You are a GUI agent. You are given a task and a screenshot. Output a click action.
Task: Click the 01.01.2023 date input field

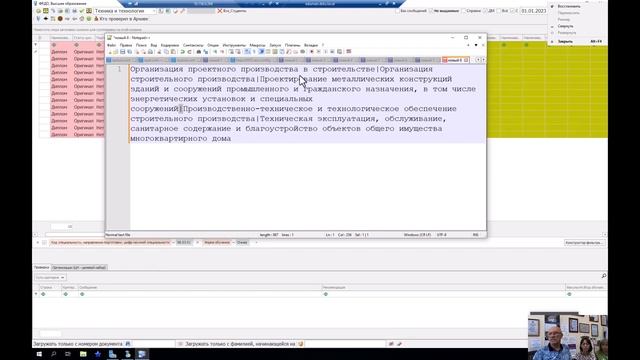[x=533, y=11]
